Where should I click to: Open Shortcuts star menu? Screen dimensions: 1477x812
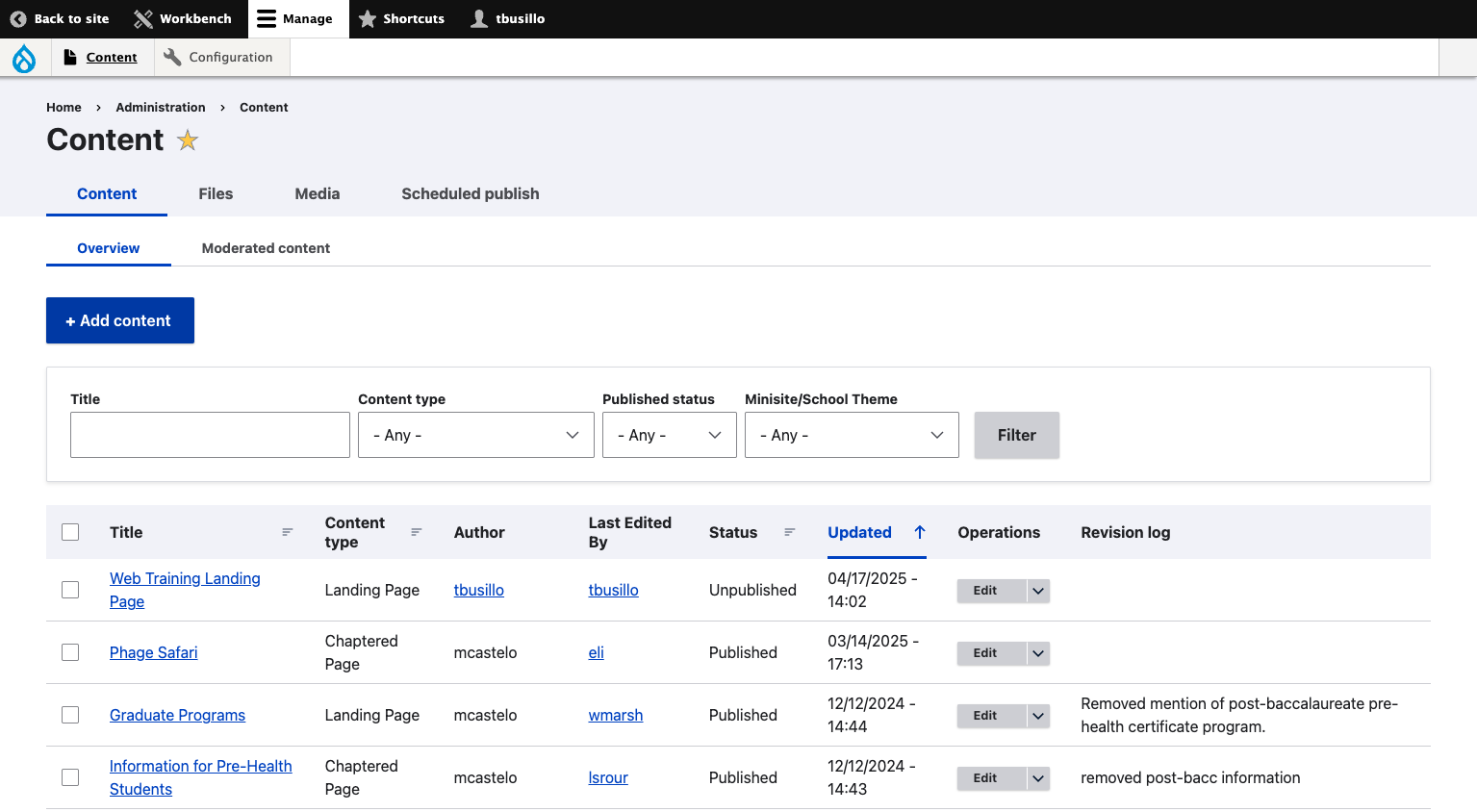(401, 19)
